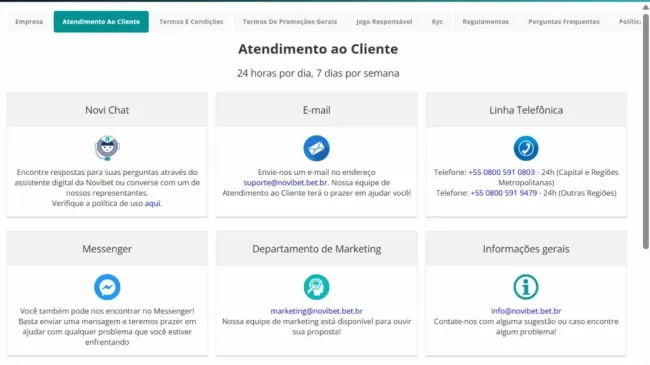
Task: Click the 'Novi Chat' card header
Action: coord(107,110)
